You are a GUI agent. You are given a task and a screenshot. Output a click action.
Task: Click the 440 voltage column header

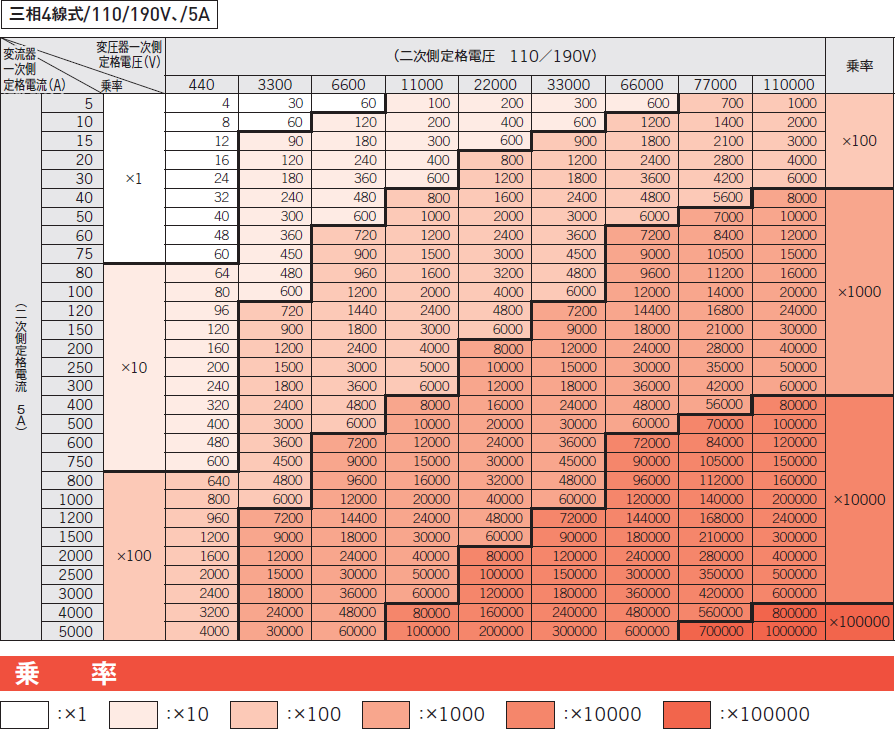coord(201,85)
